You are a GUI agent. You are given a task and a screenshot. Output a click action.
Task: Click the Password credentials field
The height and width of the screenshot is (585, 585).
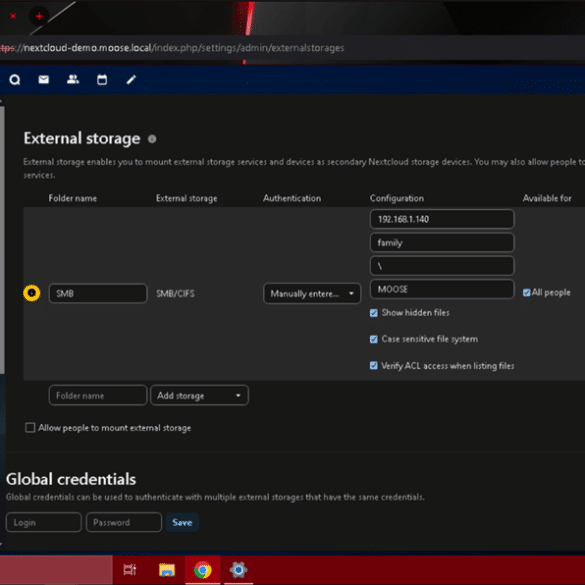pyautogui.click(x=124, y=522)
